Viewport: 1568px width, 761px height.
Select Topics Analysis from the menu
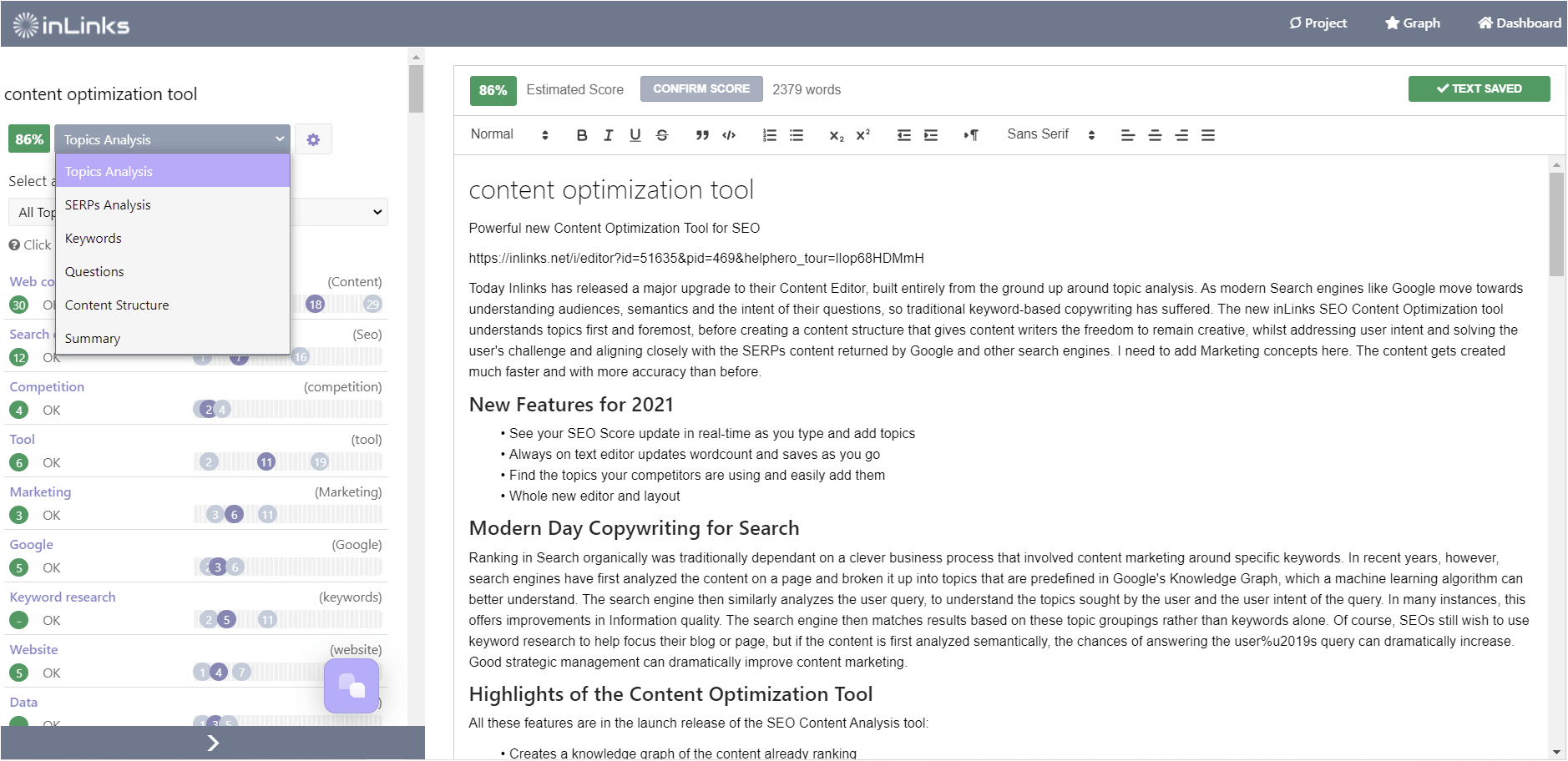(173, 171)
